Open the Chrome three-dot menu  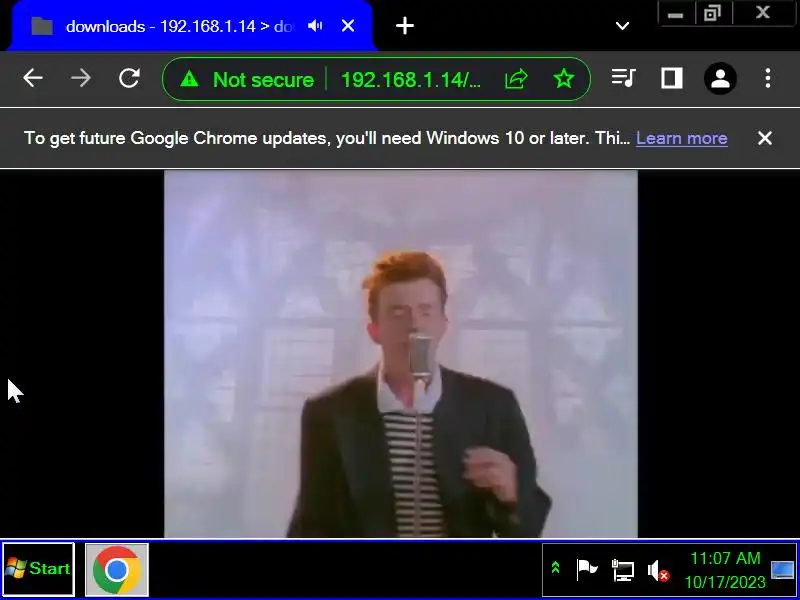click(x=767, y=78)
